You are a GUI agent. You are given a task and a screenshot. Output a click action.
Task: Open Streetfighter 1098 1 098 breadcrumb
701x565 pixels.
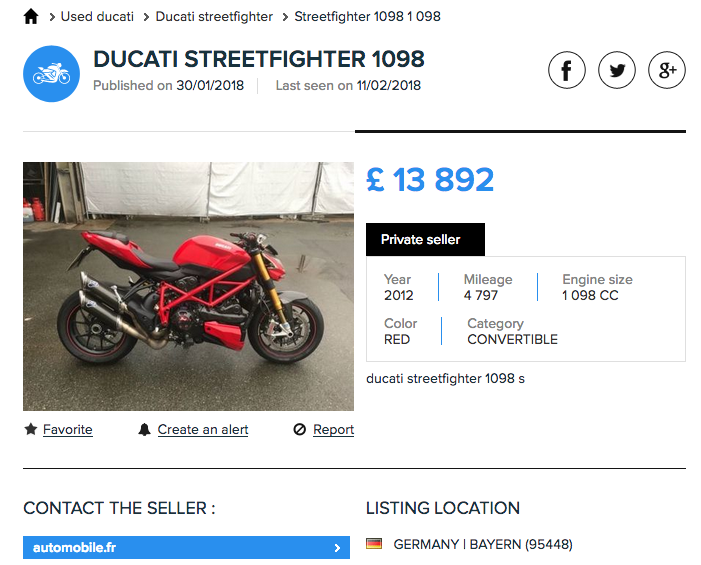pos(367,17)
